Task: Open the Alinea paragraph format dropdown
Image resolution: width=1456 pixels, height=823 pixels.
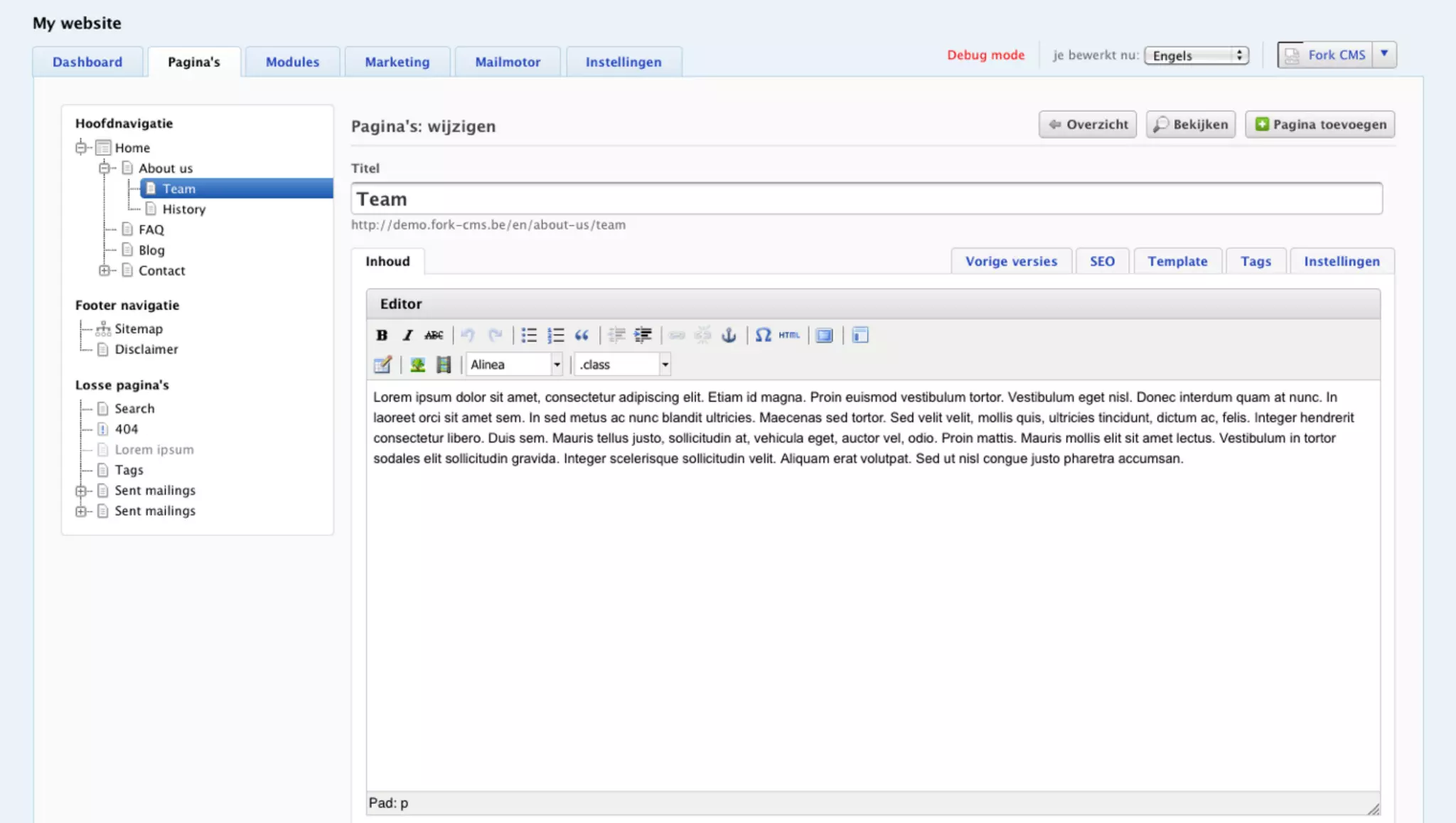Action: [515, 365]
